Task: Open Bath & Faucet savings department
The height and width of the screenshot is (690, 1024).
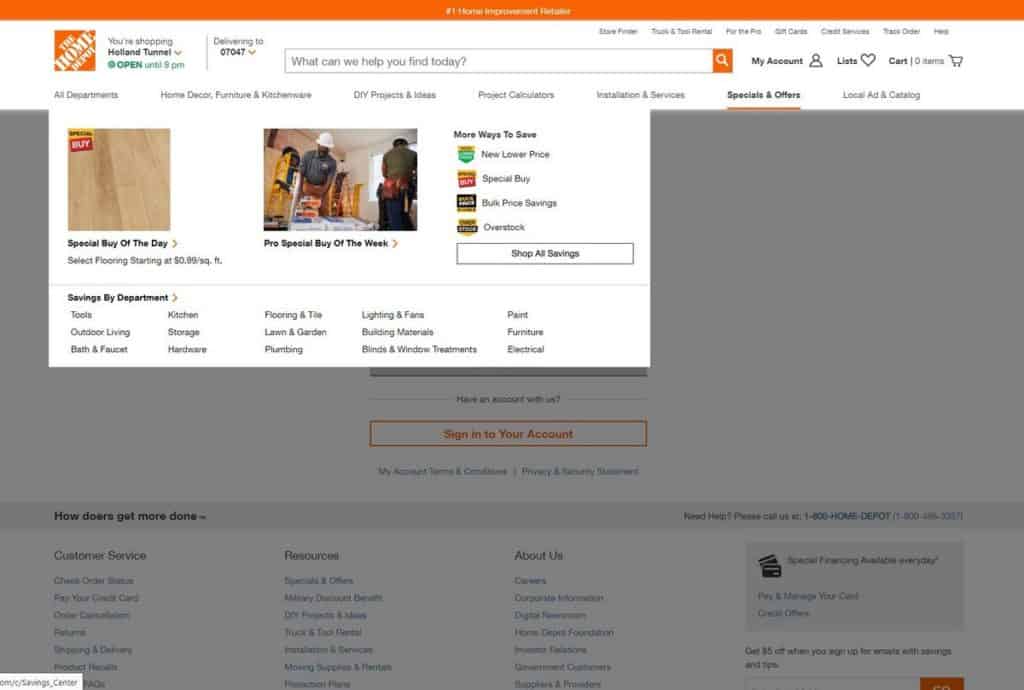Action: click(99, 349)
